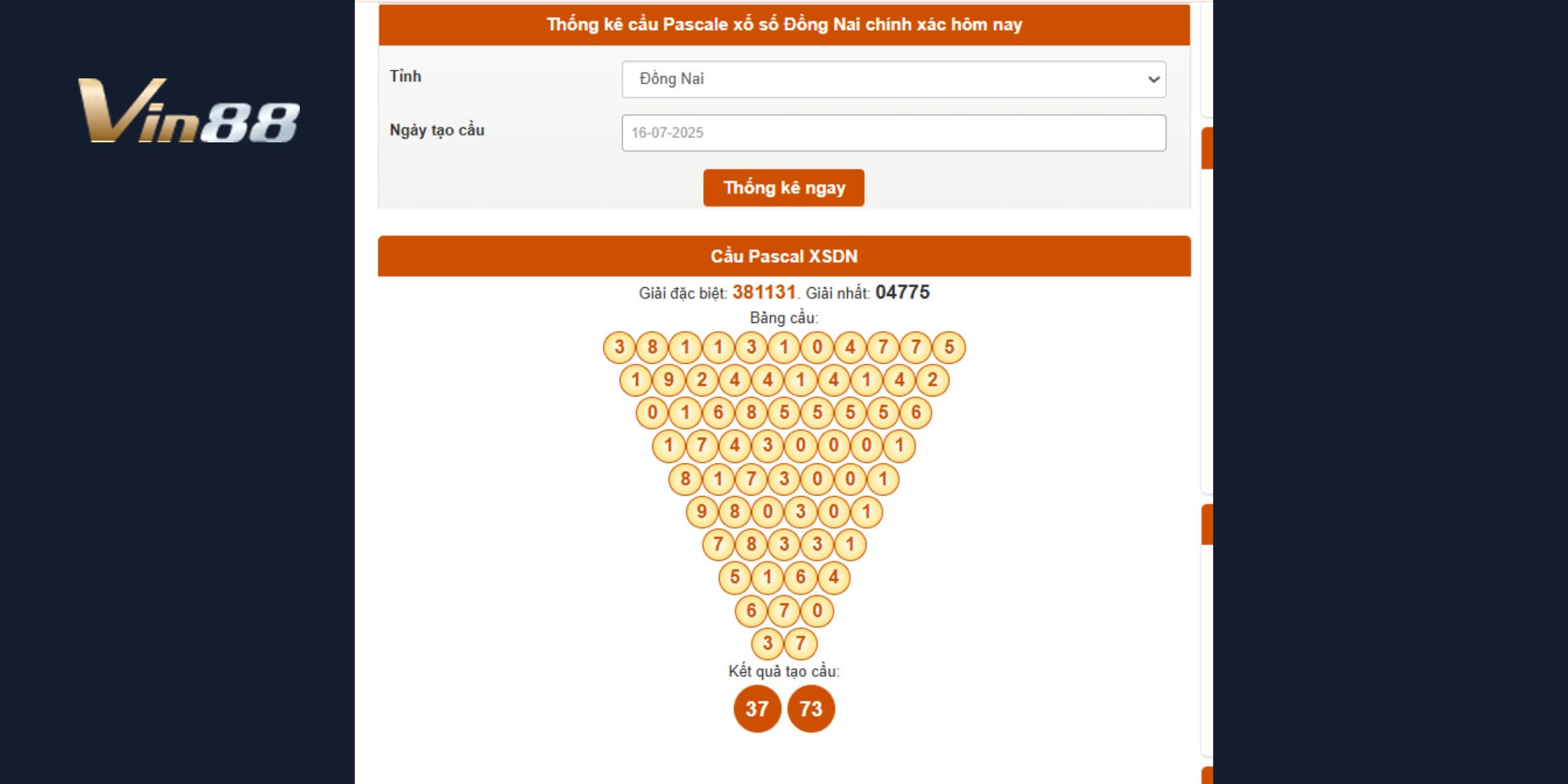1568x784 pixels.
Task: Click ball 0 starting the third row
Action: (x=652, y=413)
